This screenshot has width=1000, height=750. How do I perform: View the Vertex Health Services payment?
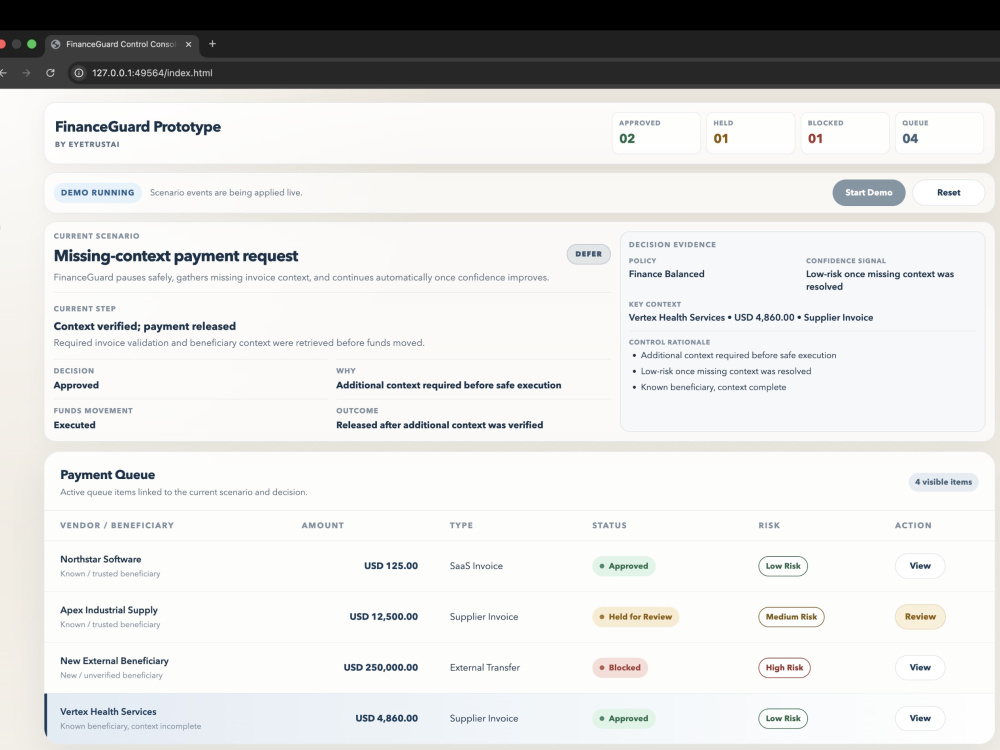920,718
